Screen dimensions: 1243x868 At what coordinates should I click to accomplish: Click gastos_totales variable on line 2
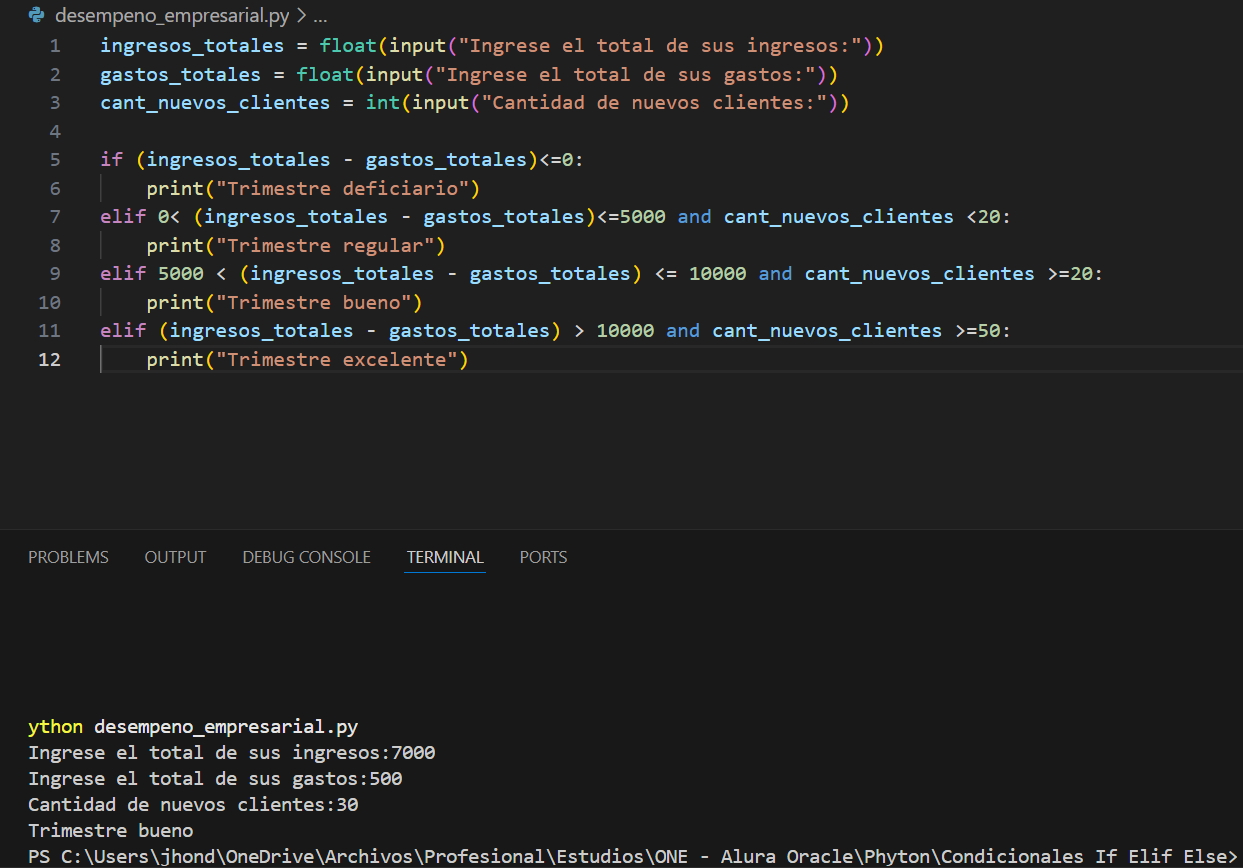[180, 75]
